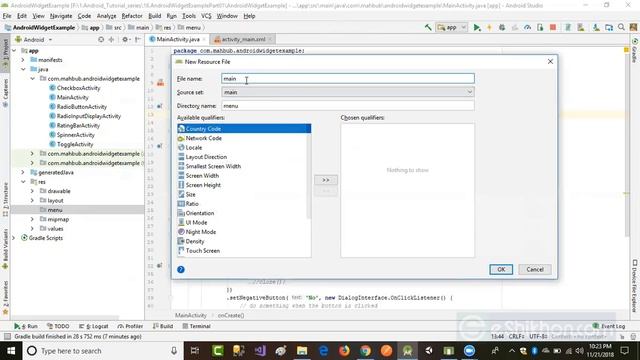Click Cancel in New Resource File
The height and width of the screenshot is (360, 640).
[535, 269]
